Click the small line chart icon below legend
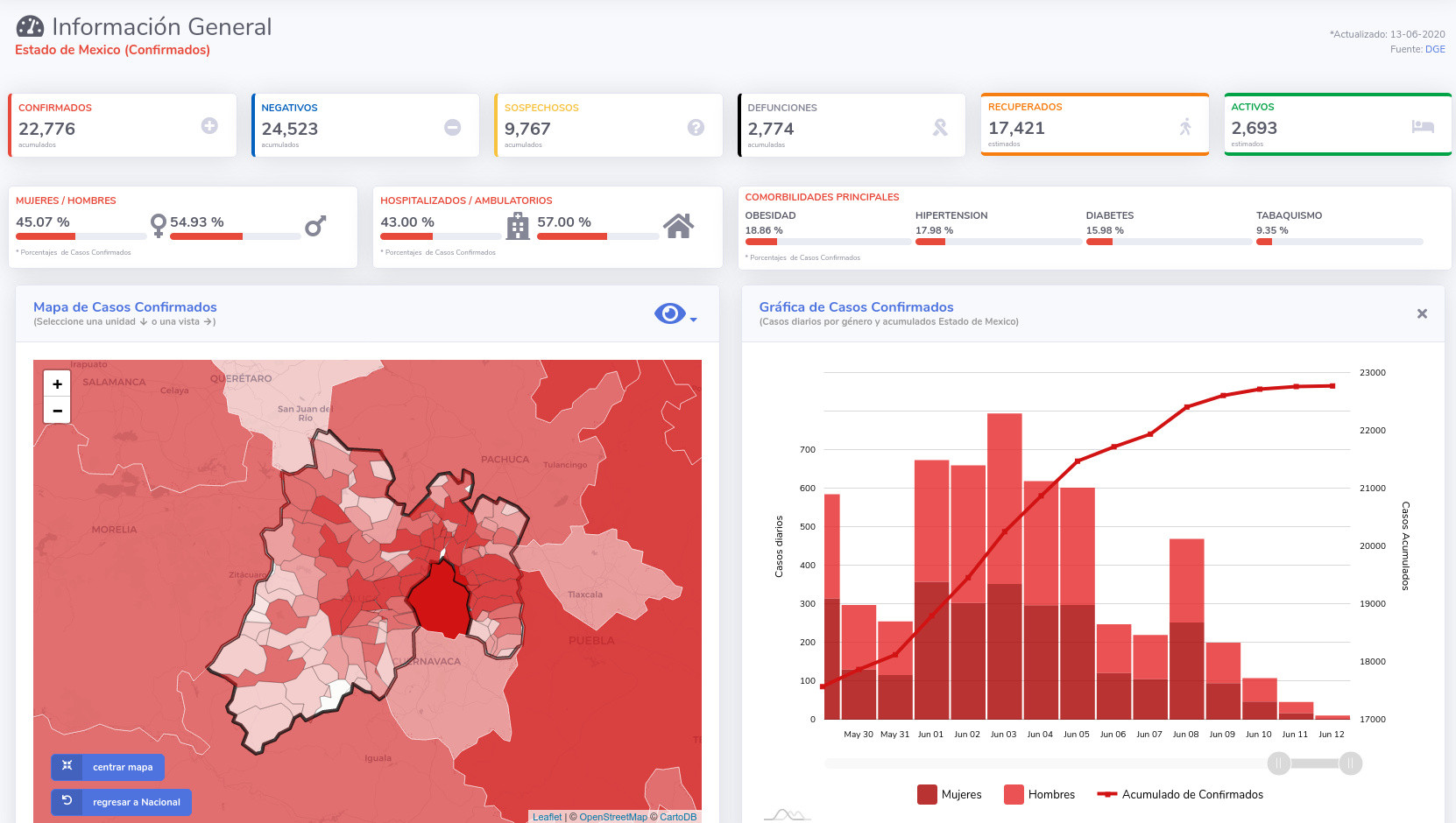This screenshot has height=823, width=1456. [x=787, y=815]
